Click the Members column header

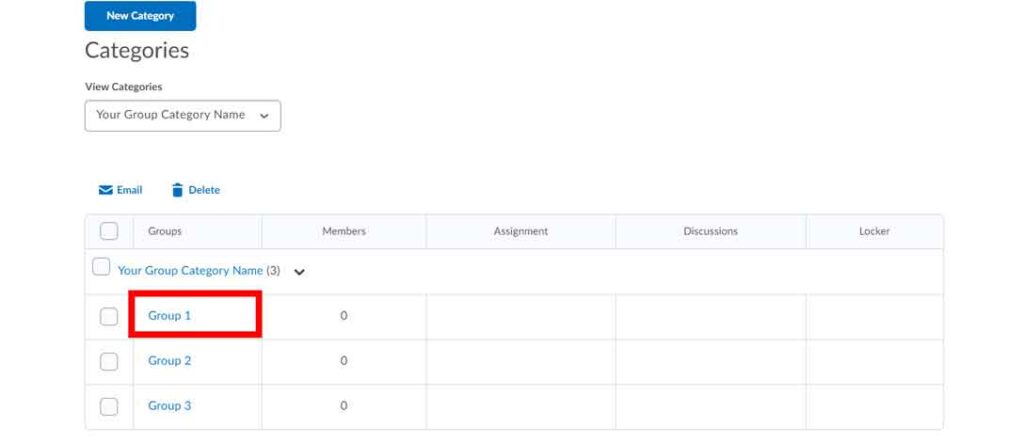(343, 231)
